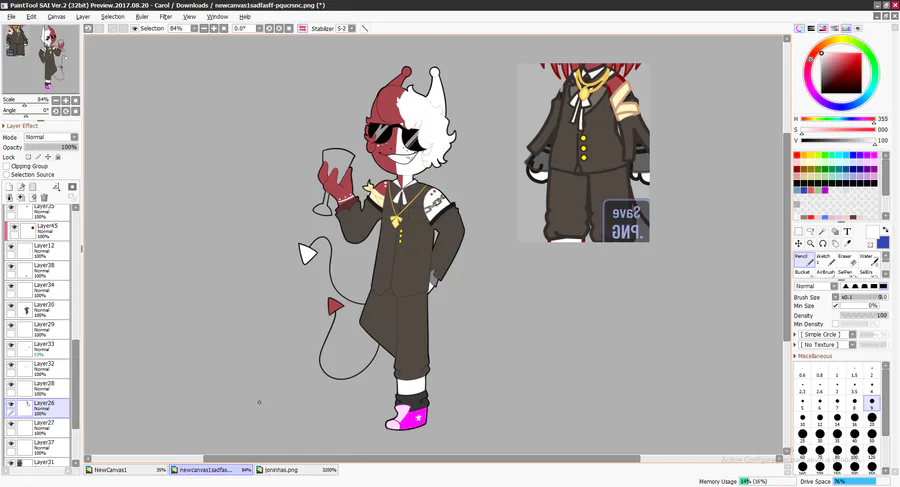This screenshot has height=487, width=900.
Task: Select the Water brush tool
Action: (x=868, y=259)
